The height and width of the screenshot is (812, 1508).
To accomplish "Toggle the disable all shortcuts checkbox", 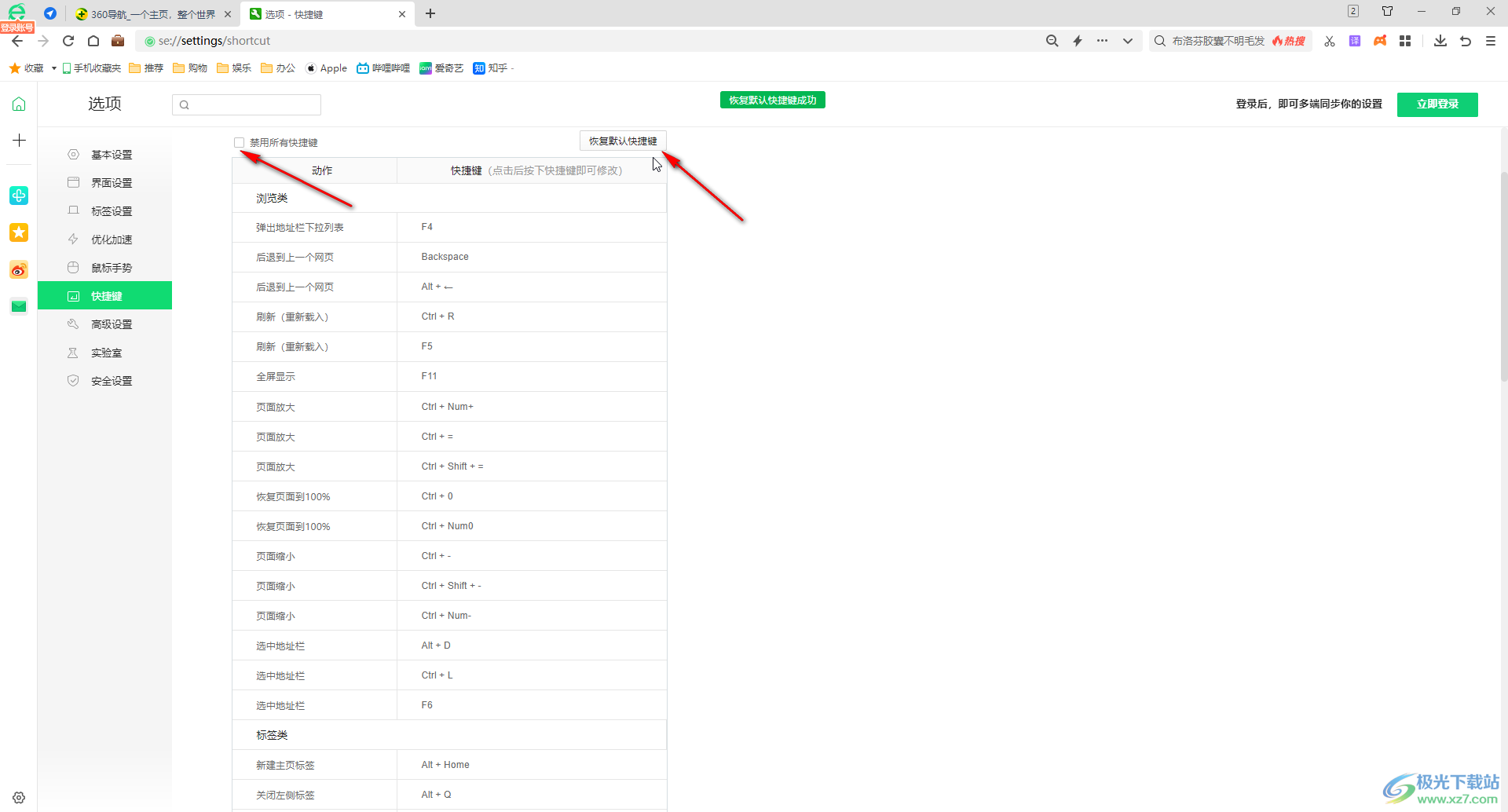I will (240, 143).
